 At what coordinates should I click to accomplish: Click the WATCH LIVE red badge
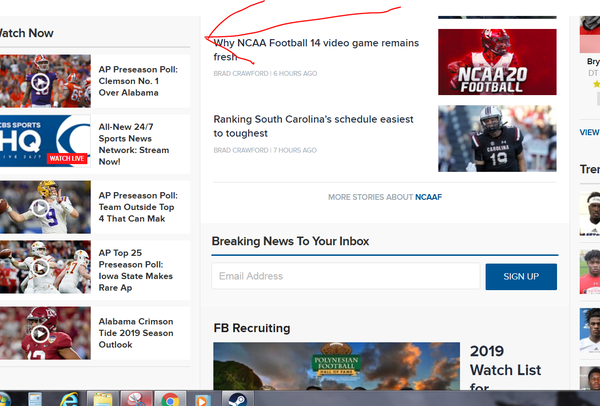pos(67,158)
